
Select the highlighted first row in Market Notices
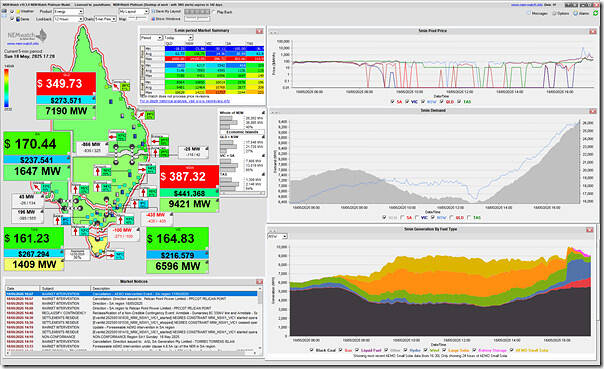click(x=131, y=294)
